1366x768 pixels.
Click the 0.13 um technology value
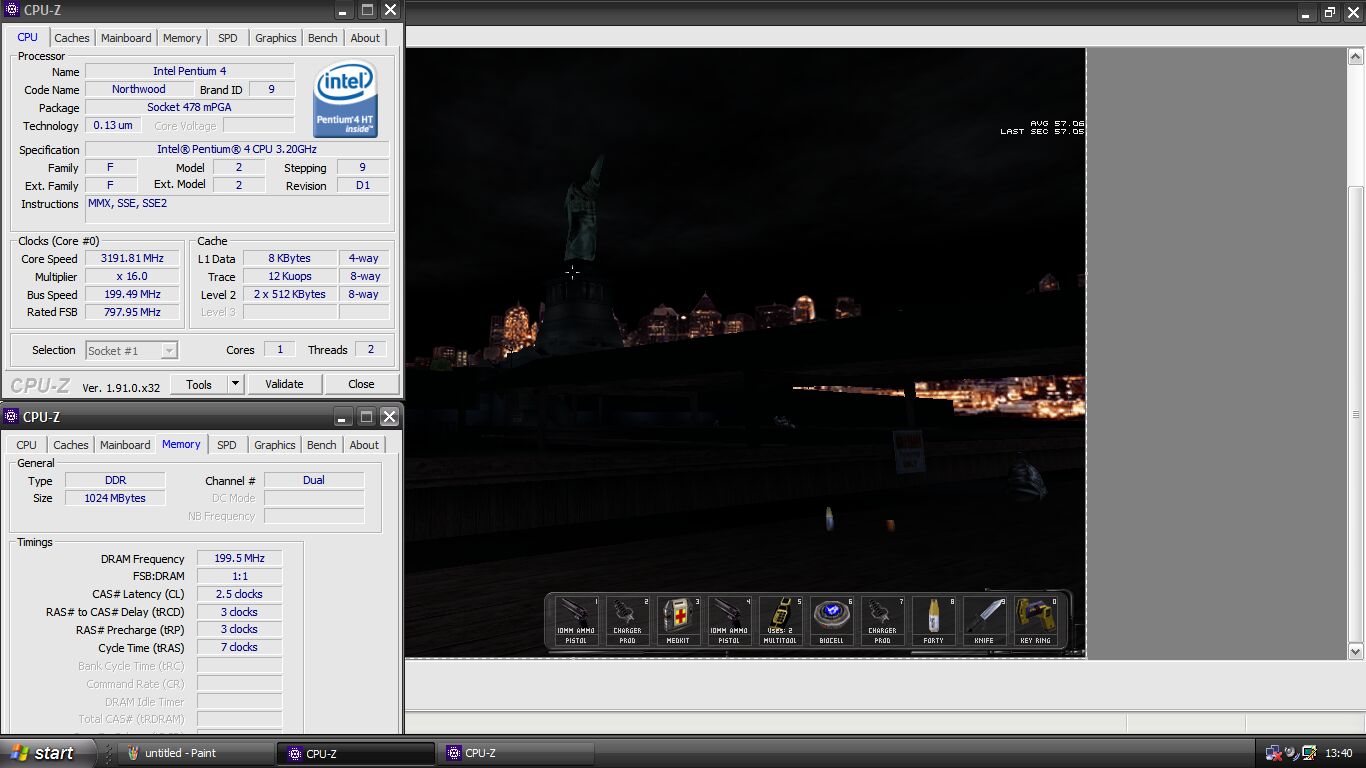point(113,125)
